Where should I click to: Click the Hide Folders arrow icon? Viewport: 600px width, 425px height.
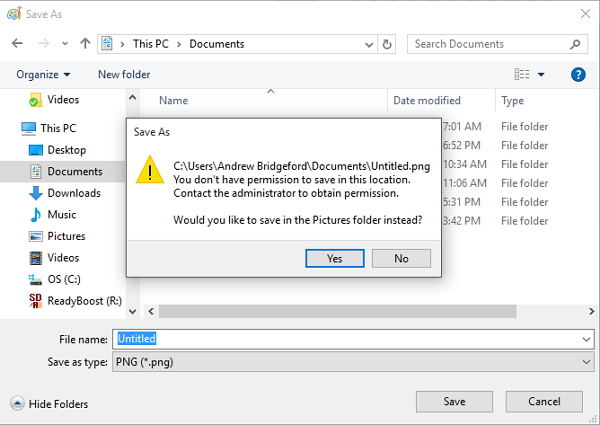click(x=17, y=404)
